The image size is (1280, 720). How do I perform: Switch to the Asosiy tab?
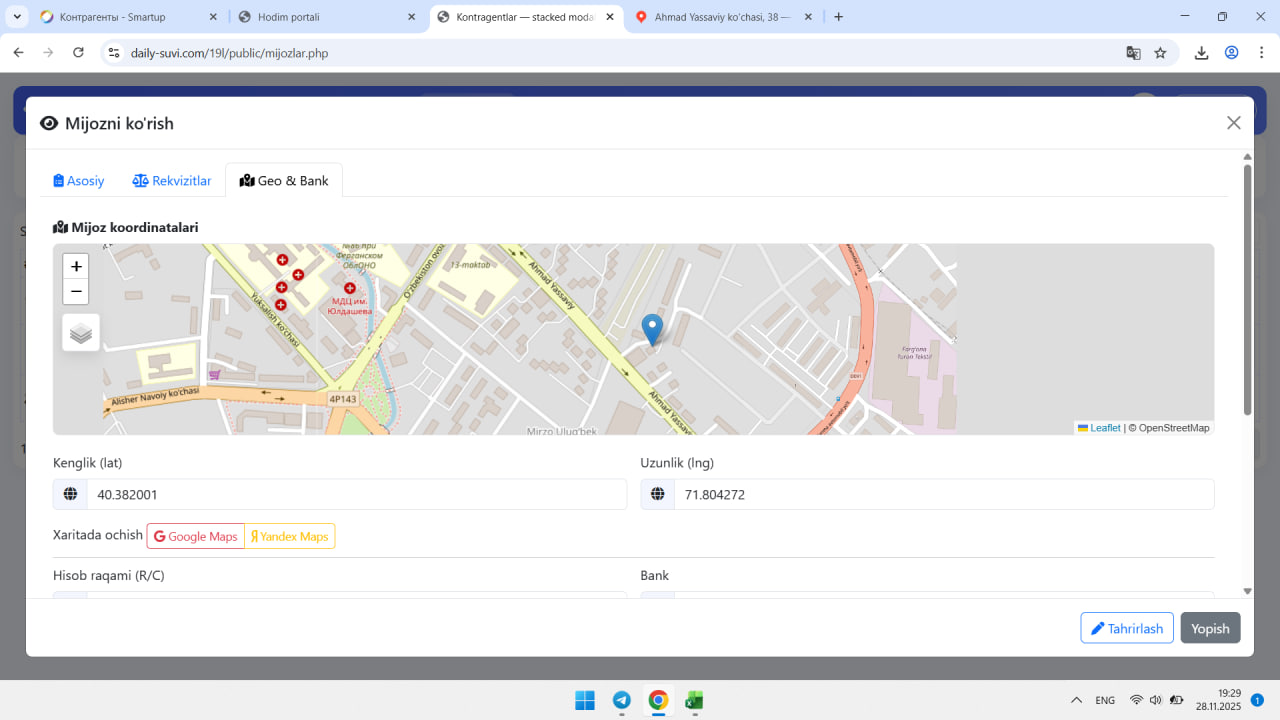[79, 181]
